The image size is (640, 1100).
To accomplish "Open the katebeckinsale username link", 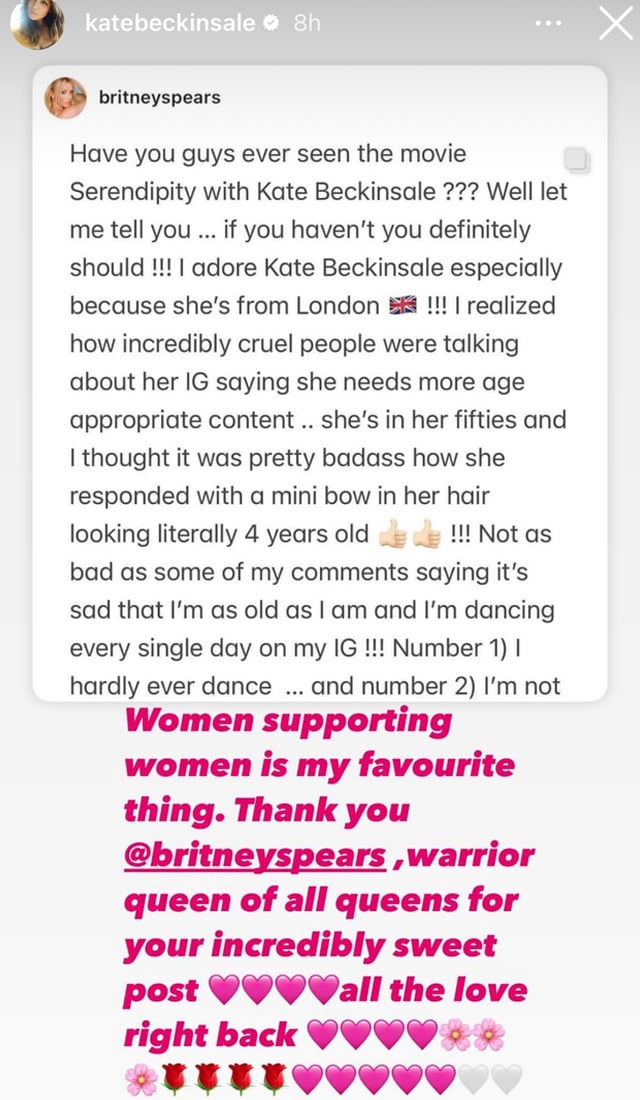I will pyautogui.click(x=170, y=24).
